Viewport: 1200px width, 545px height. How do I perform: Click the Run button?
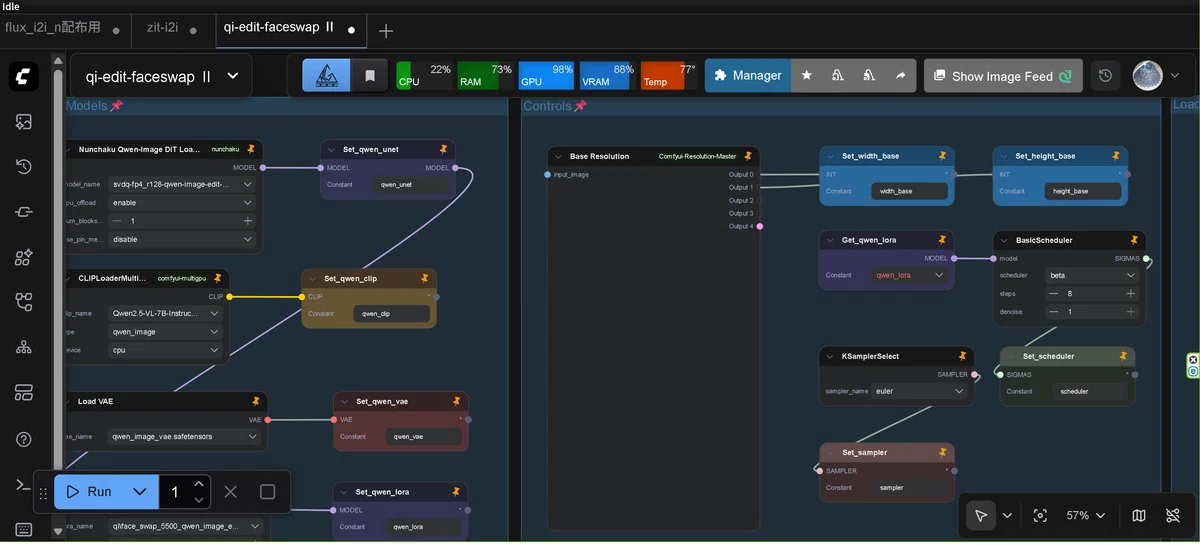[89, 491]
